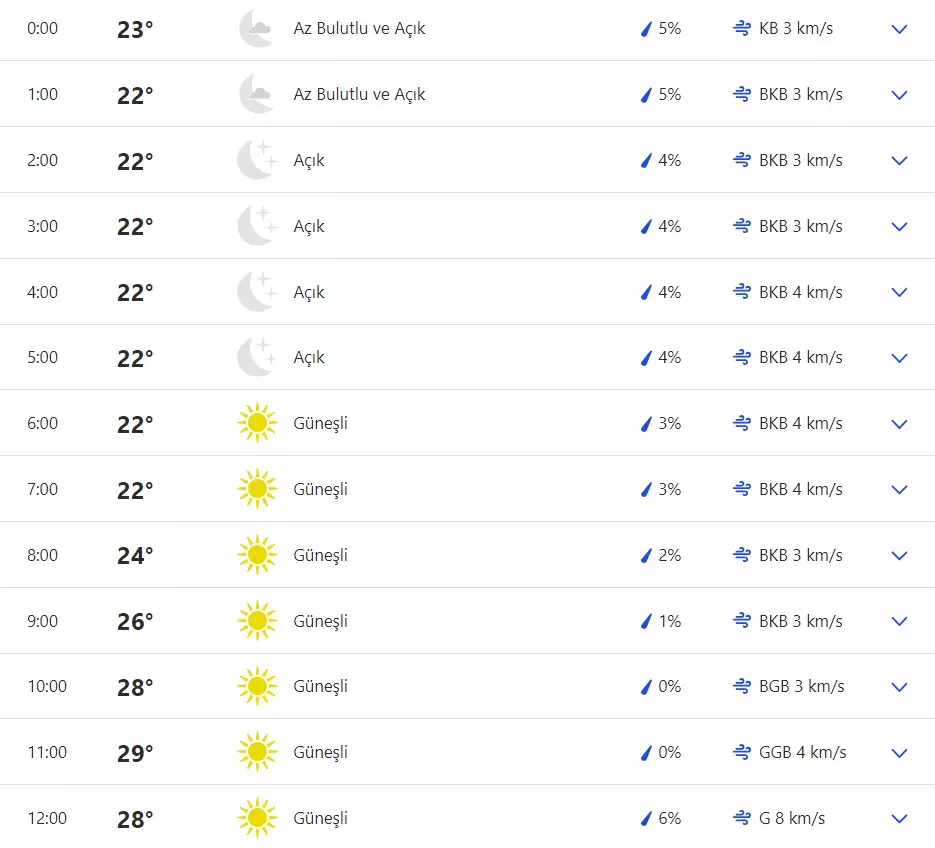Image resolution: width=935 pixels, height=848 pixels.
Task: Click the raindrop icon next to 6% at 12:00
Action: pos(646,819)
